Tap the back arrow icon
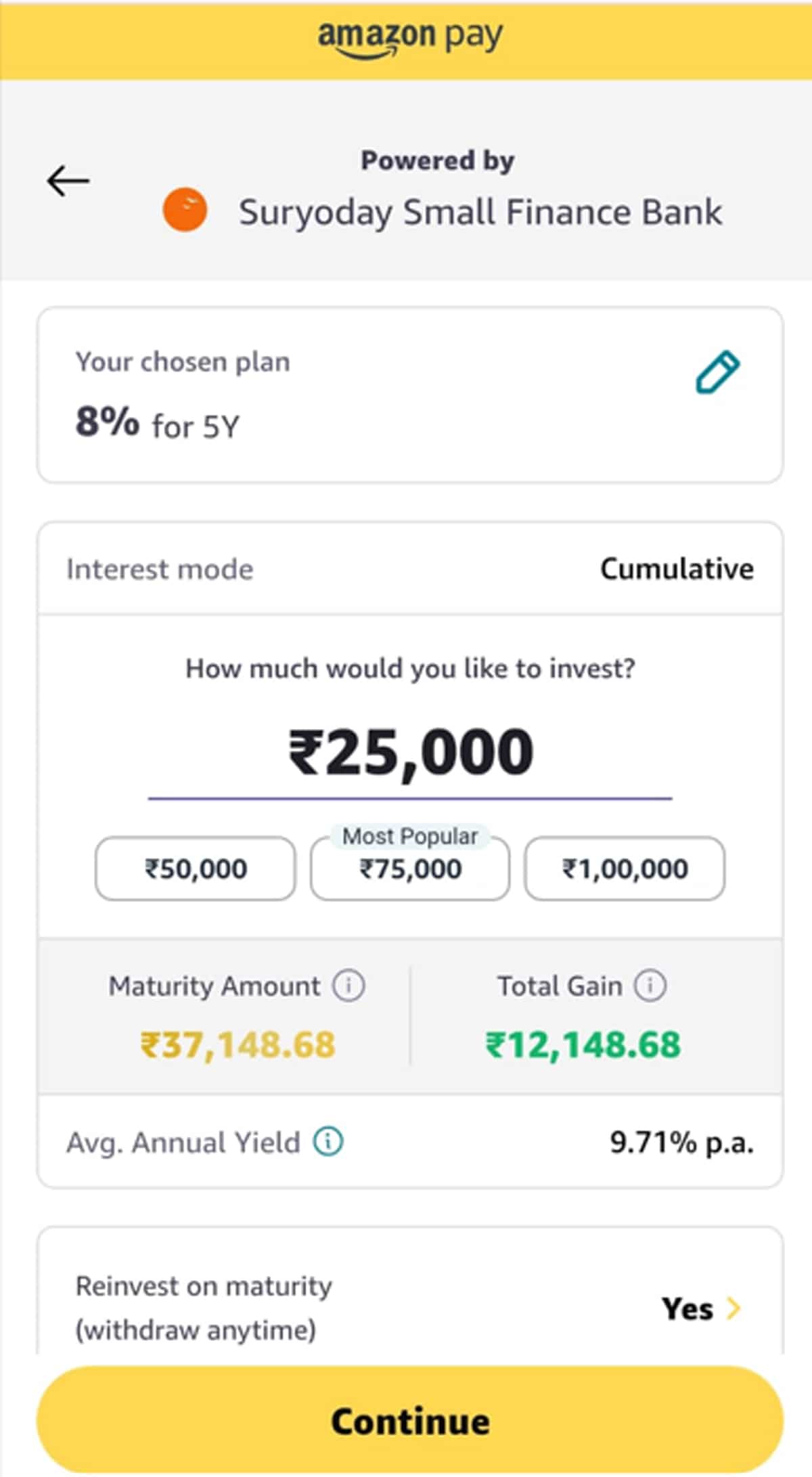This screenshot has width=812, height=1477. point(68,181)
